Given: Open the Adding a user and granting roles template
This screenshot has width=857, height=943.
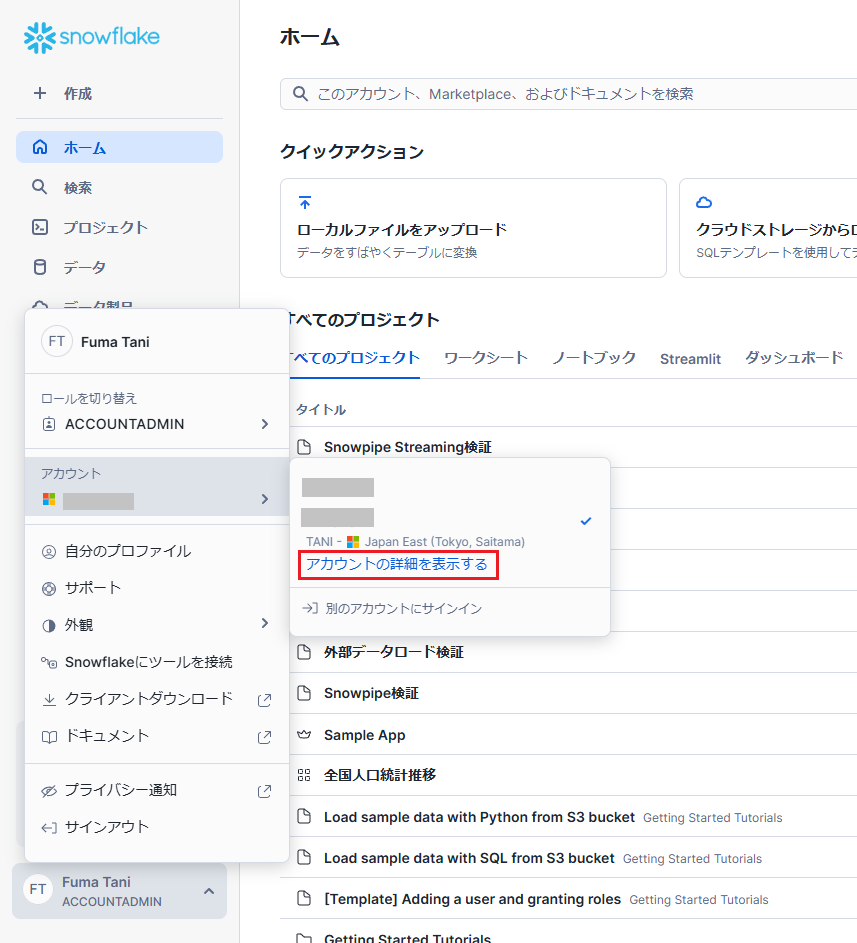Looking at the screenshot, I should pos(472,899).
